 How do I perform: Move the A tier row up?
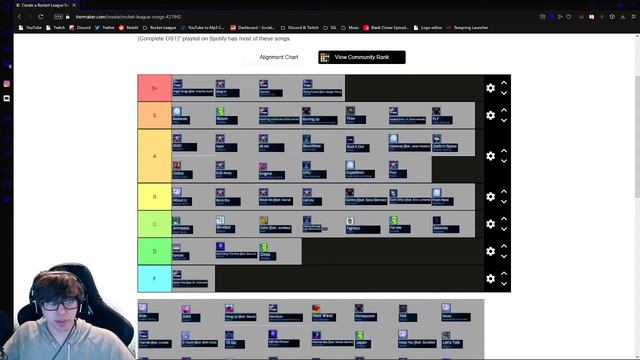pos(504,151)
